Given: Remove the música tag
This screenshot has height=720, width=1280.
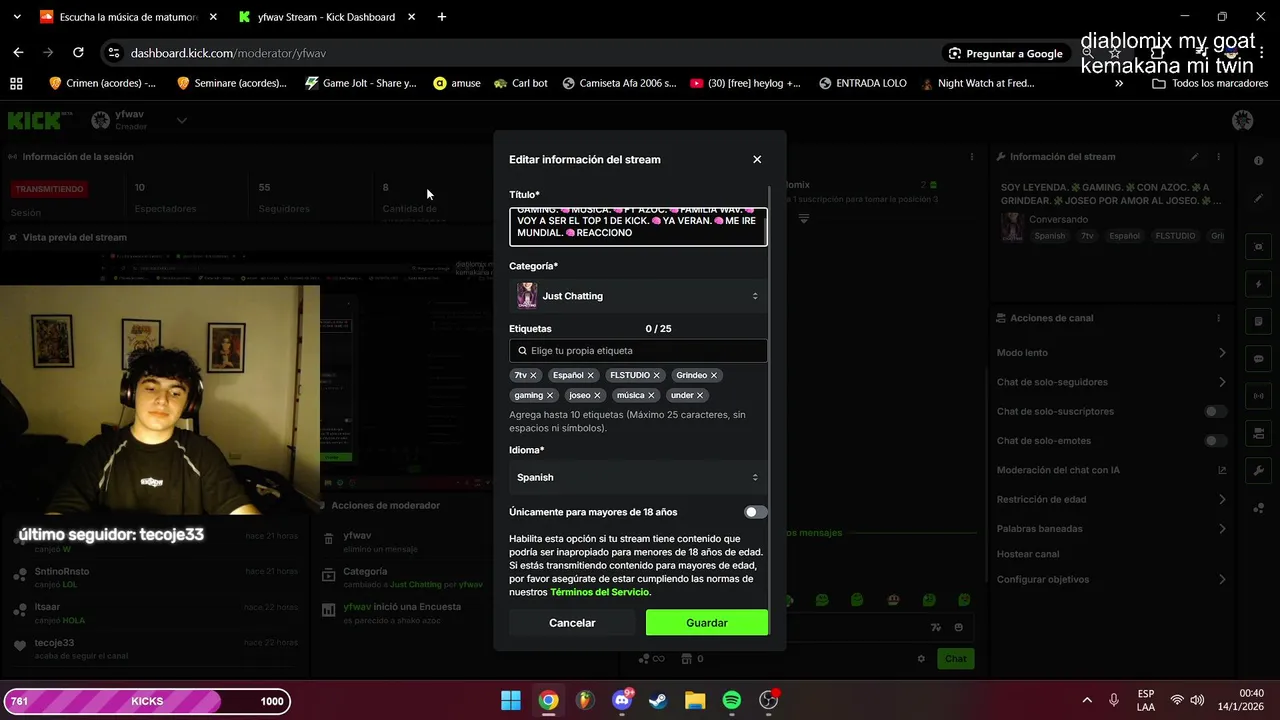Looking at the screenshot, I should coord(651,395).
